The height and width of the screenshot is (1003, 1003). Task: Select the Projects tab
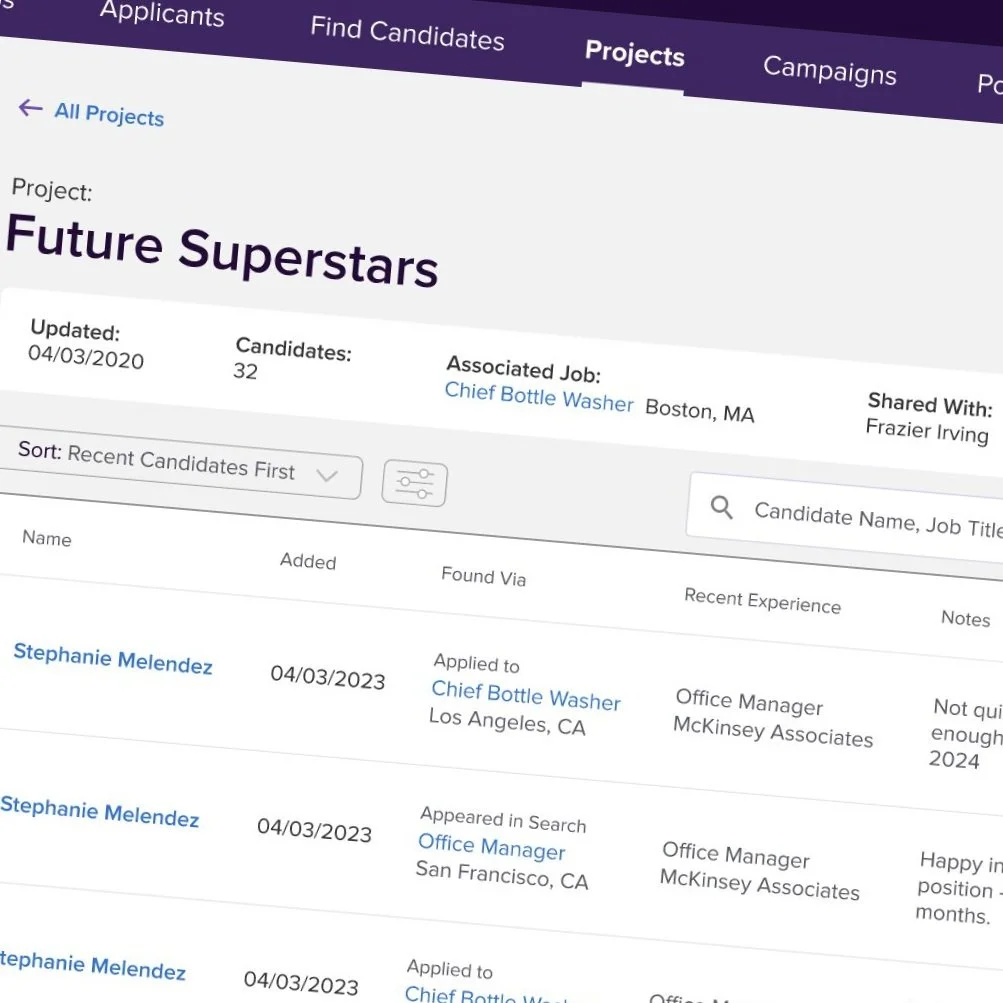pos(635,54)
